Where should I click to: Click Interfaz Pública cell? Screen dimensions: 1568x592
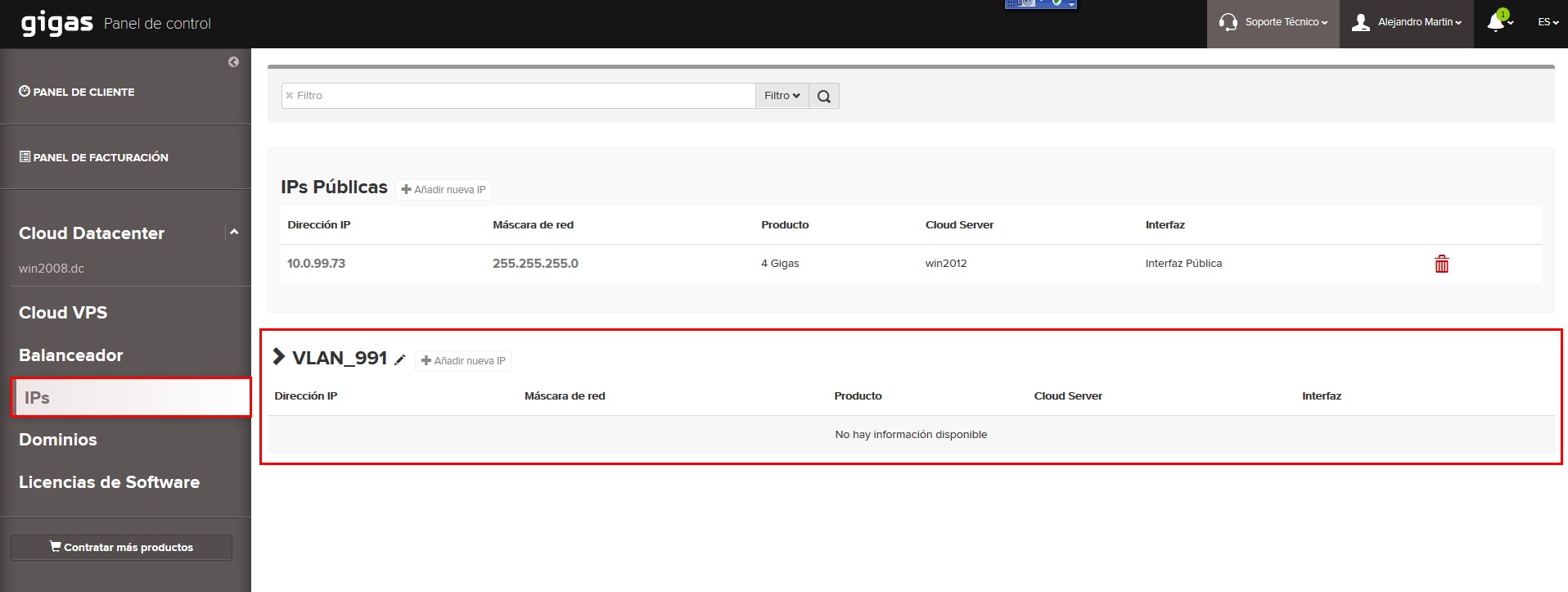[1183, 264]
